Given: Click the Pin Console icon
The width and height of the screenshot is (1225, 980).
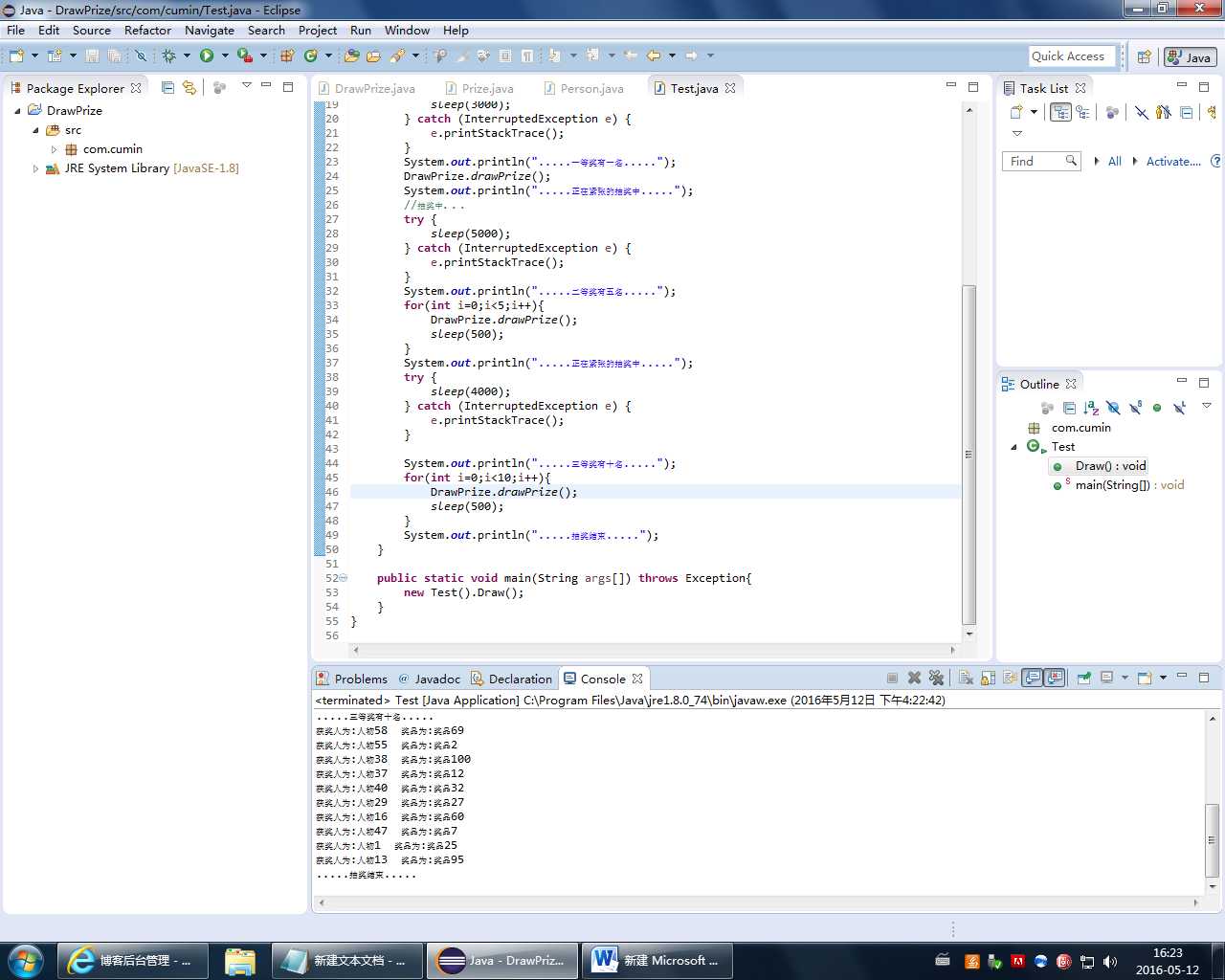Looking at the screenshot, I should pos(1084,679).
